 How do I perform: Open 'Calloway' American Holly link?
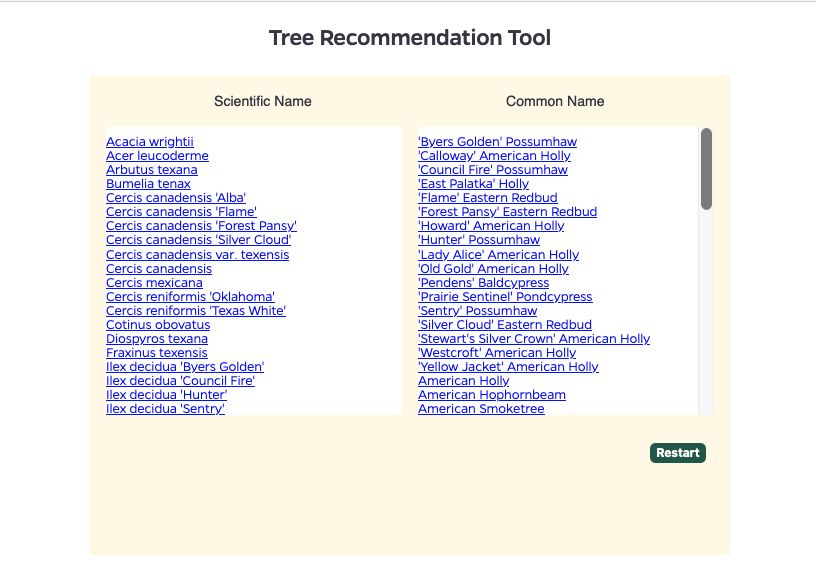[x=494, y=156]
